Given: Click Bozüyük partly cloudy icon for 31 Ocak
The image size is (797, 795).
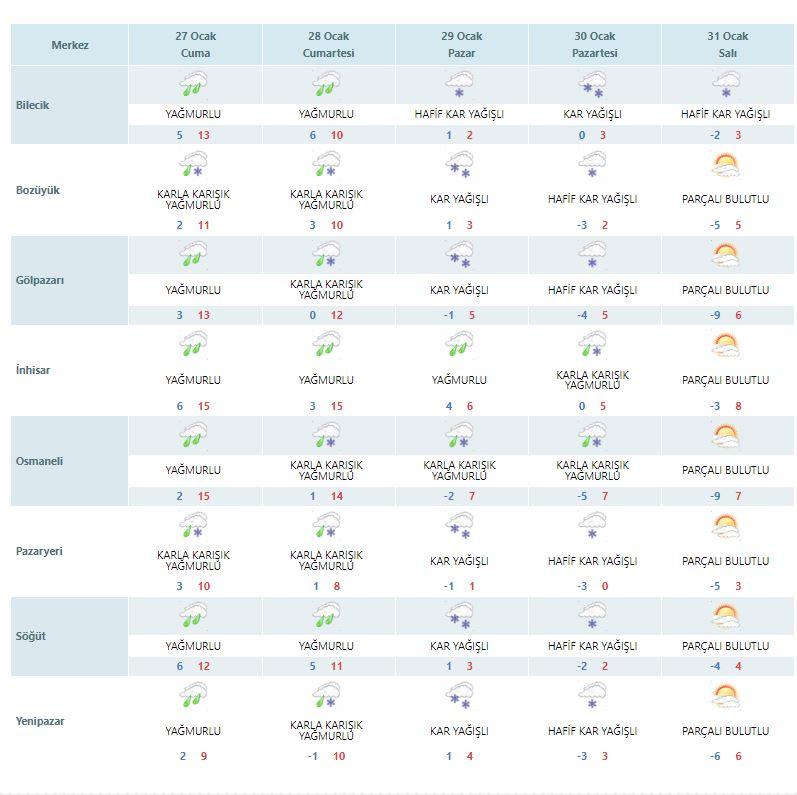Looking at the screenshot, I should (x=725, y=165).
